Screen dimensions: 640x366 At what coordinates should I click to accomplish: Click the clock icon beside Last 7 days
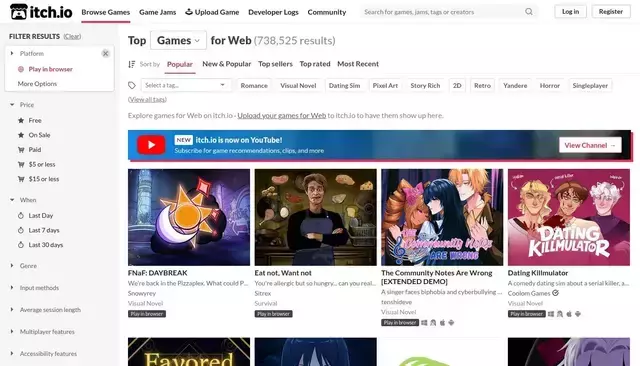point(21,230)
